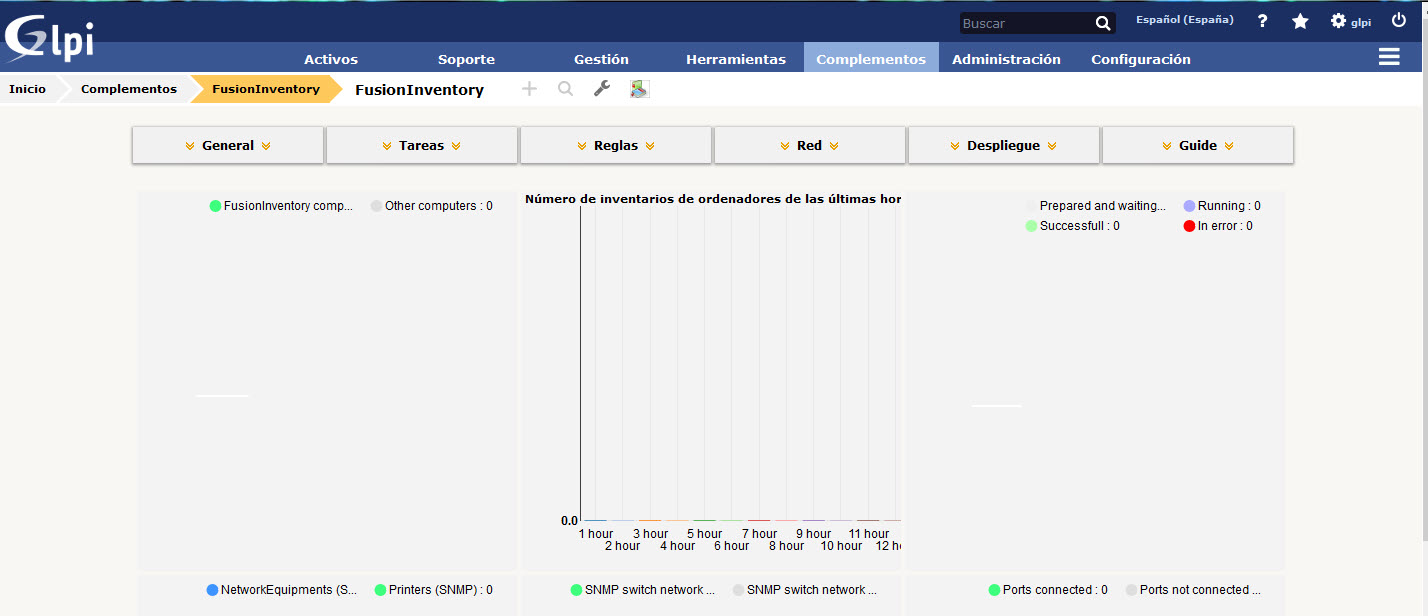Image resolution: width=1428 pixels, height=616 pixels.
Task: Click the wrench configuration icon in toolbar
Action: (601, 88)
